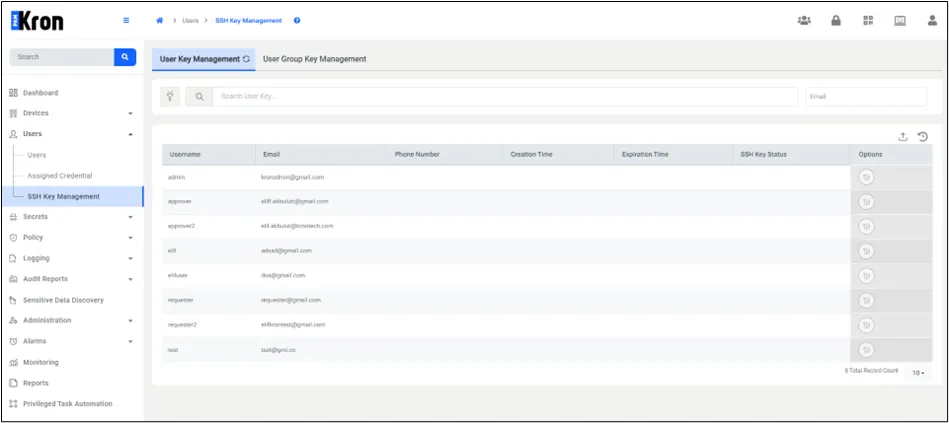Image resolution: width=949 pixels, height=423 pixels.
Task: Focus the Email filter field
Action: tap(866, 96)
